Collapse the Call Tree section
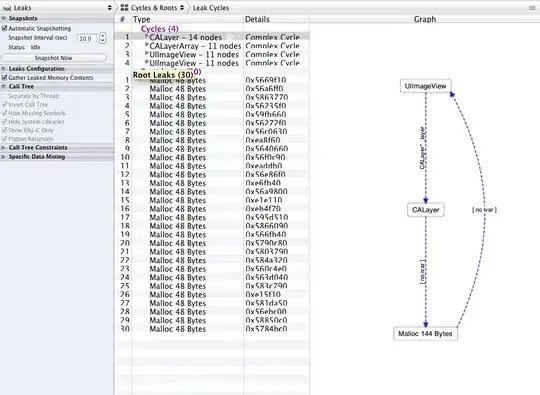Viewport: 540px width, 395px height. click(x=3, y=86)
